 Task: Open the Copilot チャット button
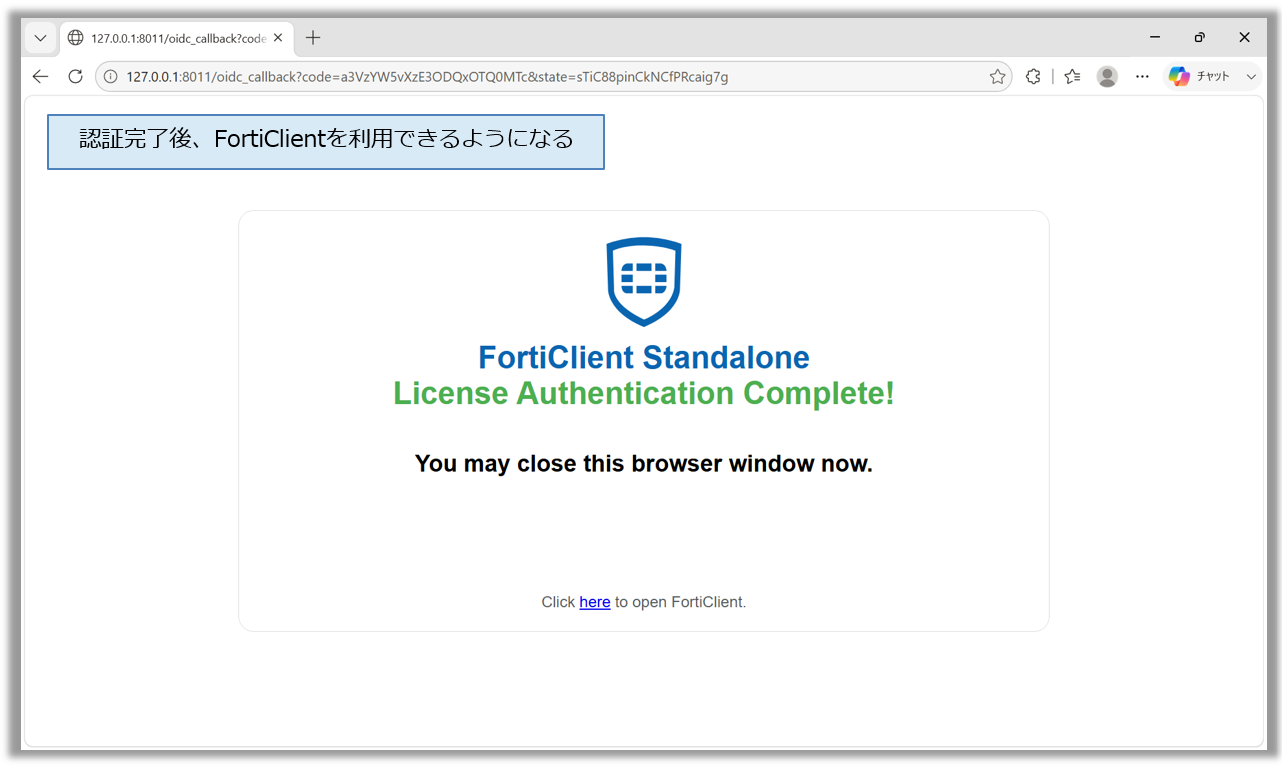[x=1200, y=77]
